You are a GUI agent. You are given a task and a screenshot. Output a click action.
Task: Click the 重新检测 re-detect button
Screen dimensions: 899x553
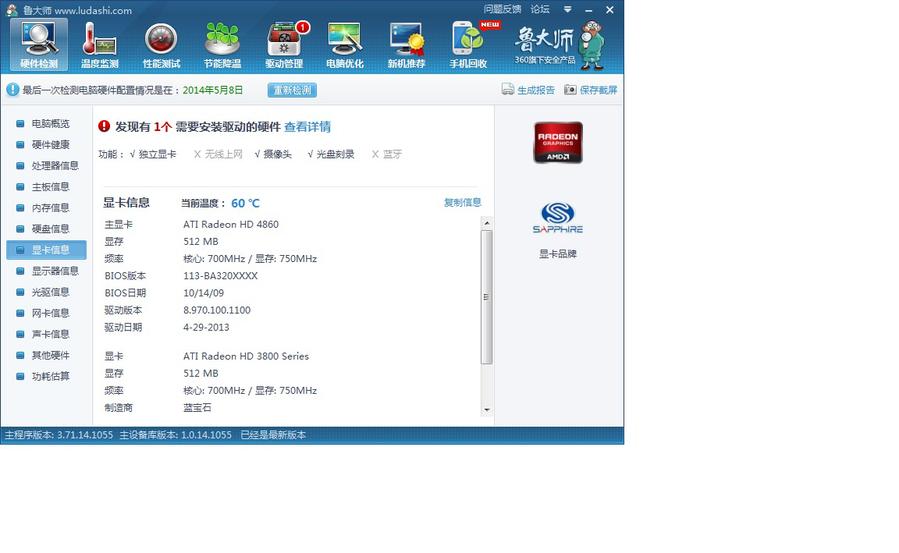[292, 90]
